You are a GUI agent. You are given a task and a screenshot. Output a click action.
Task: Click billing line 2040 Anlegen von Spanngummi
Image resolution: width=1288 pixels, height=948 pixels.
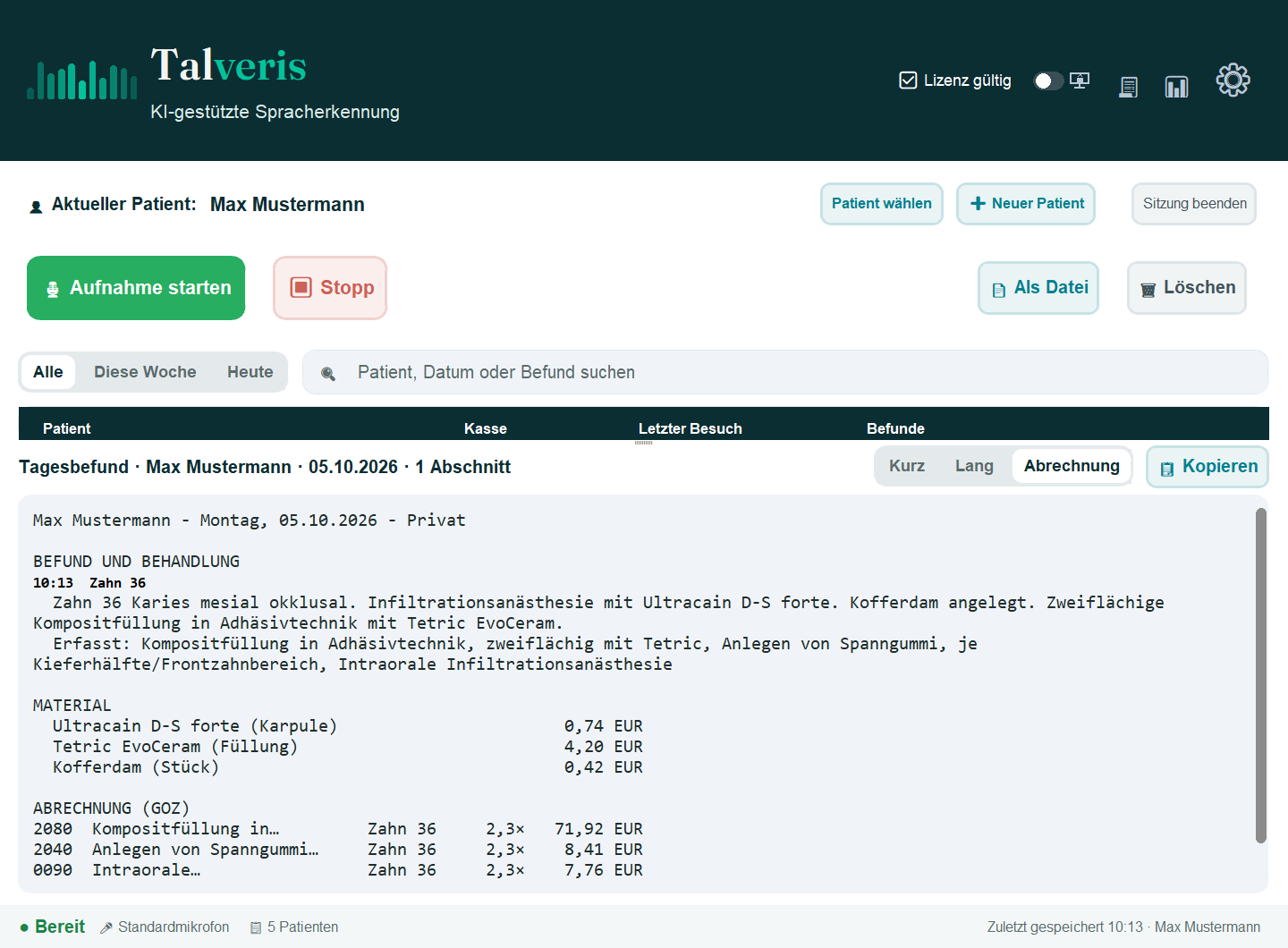338,850
